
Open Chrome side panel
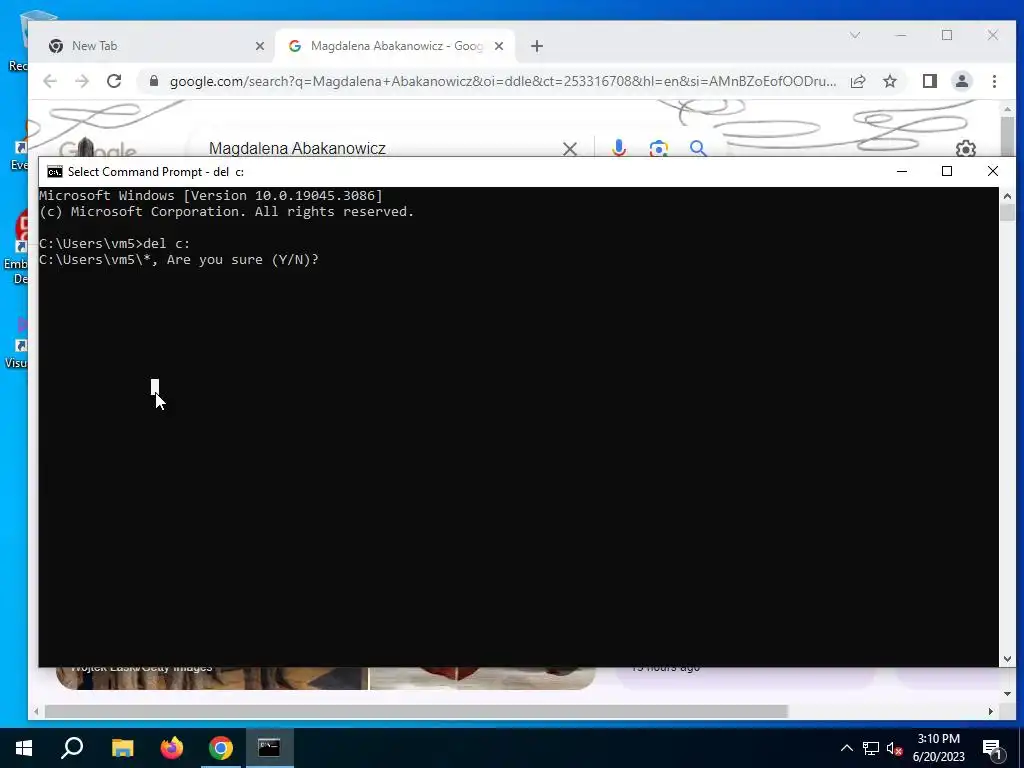pyautogui.click(x=930, y=81)
